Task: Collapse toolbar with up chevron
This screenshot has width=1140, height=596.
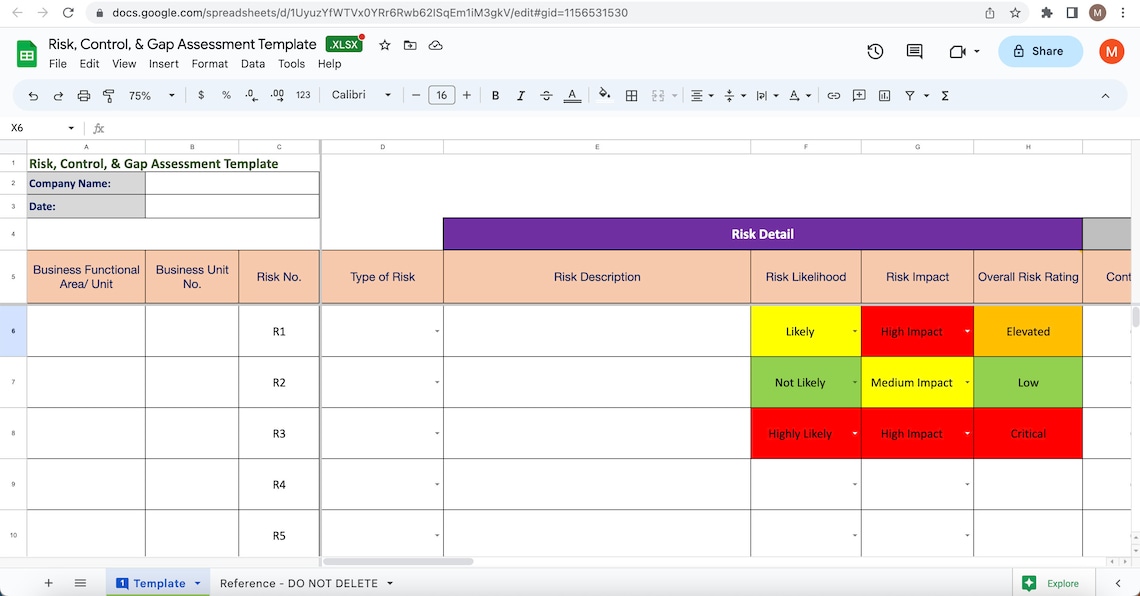Action: pyautogui.click(x=1105, y=95)
